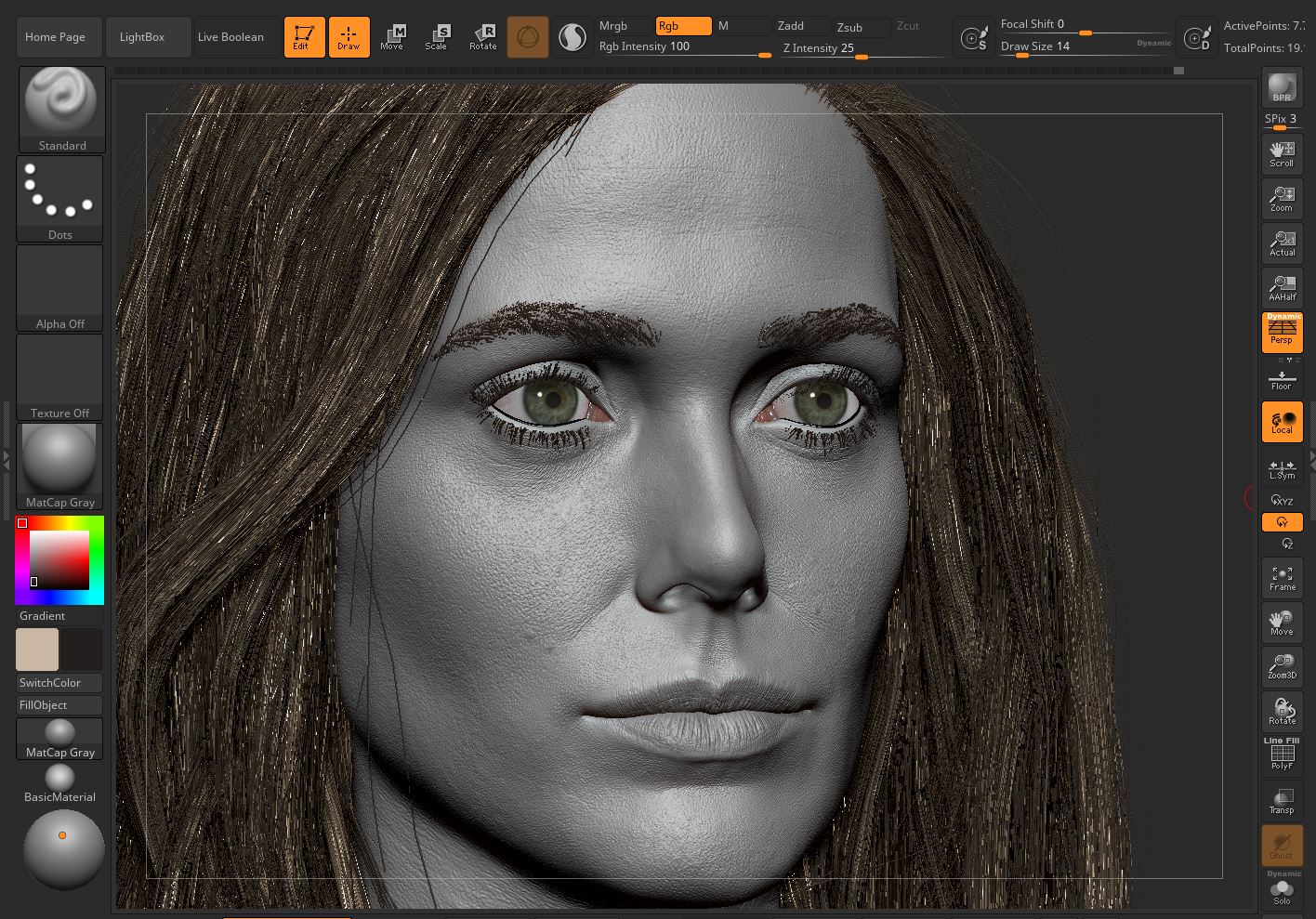The width and height of the screenshot is (1316, 919).
Task: Click FillObject button
Action: pos(59,705)
